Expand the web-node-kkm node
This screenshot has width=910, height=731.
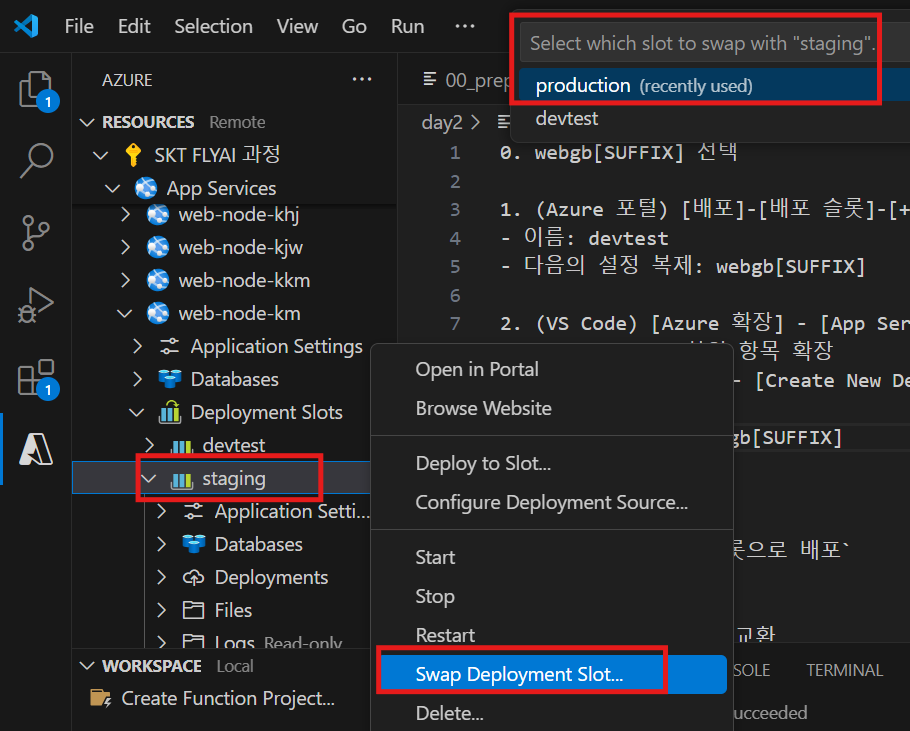(x=125, y=280)
